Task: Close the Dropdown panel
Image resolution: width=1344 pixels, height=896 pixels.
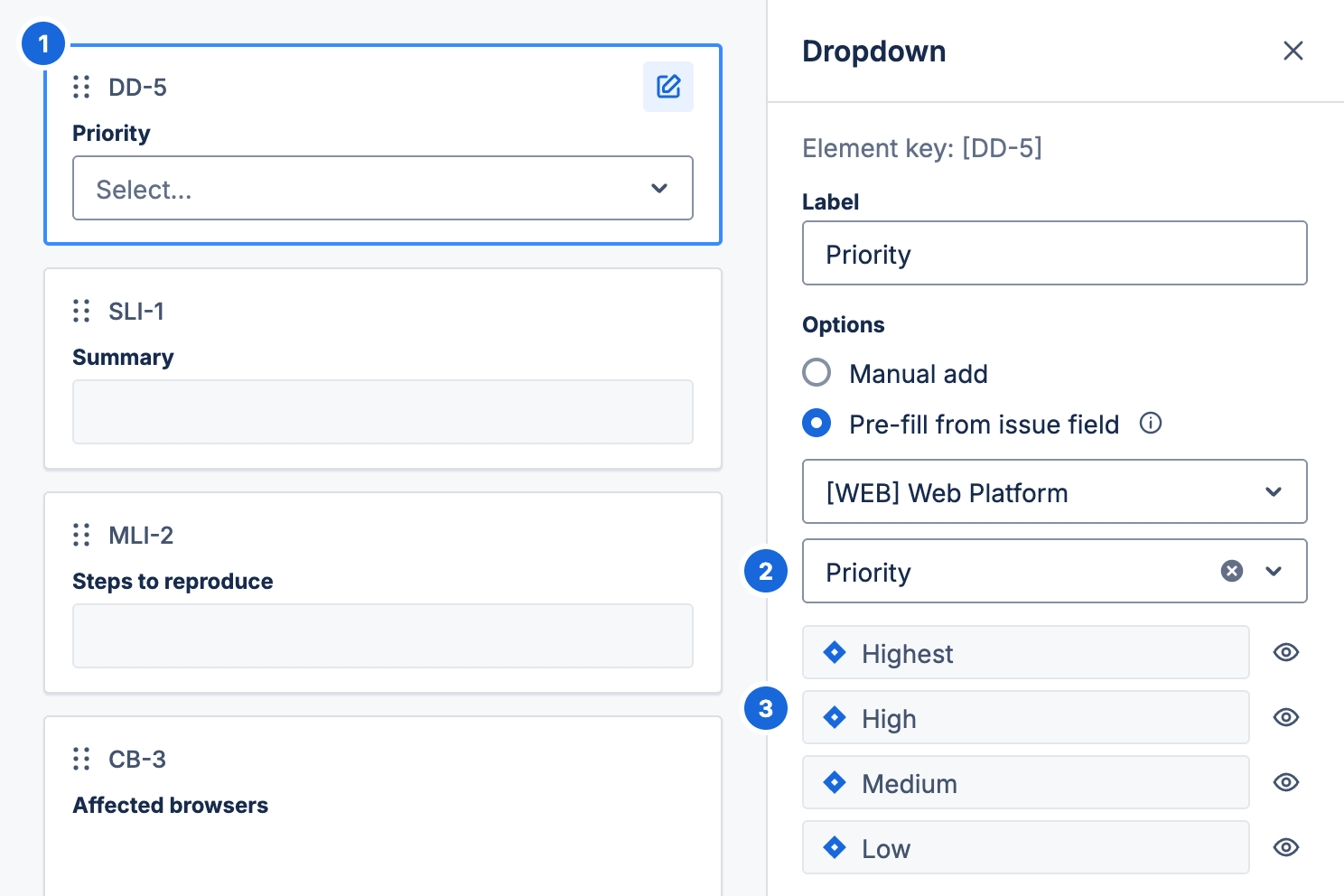Action: click(x=1293, y=51)
